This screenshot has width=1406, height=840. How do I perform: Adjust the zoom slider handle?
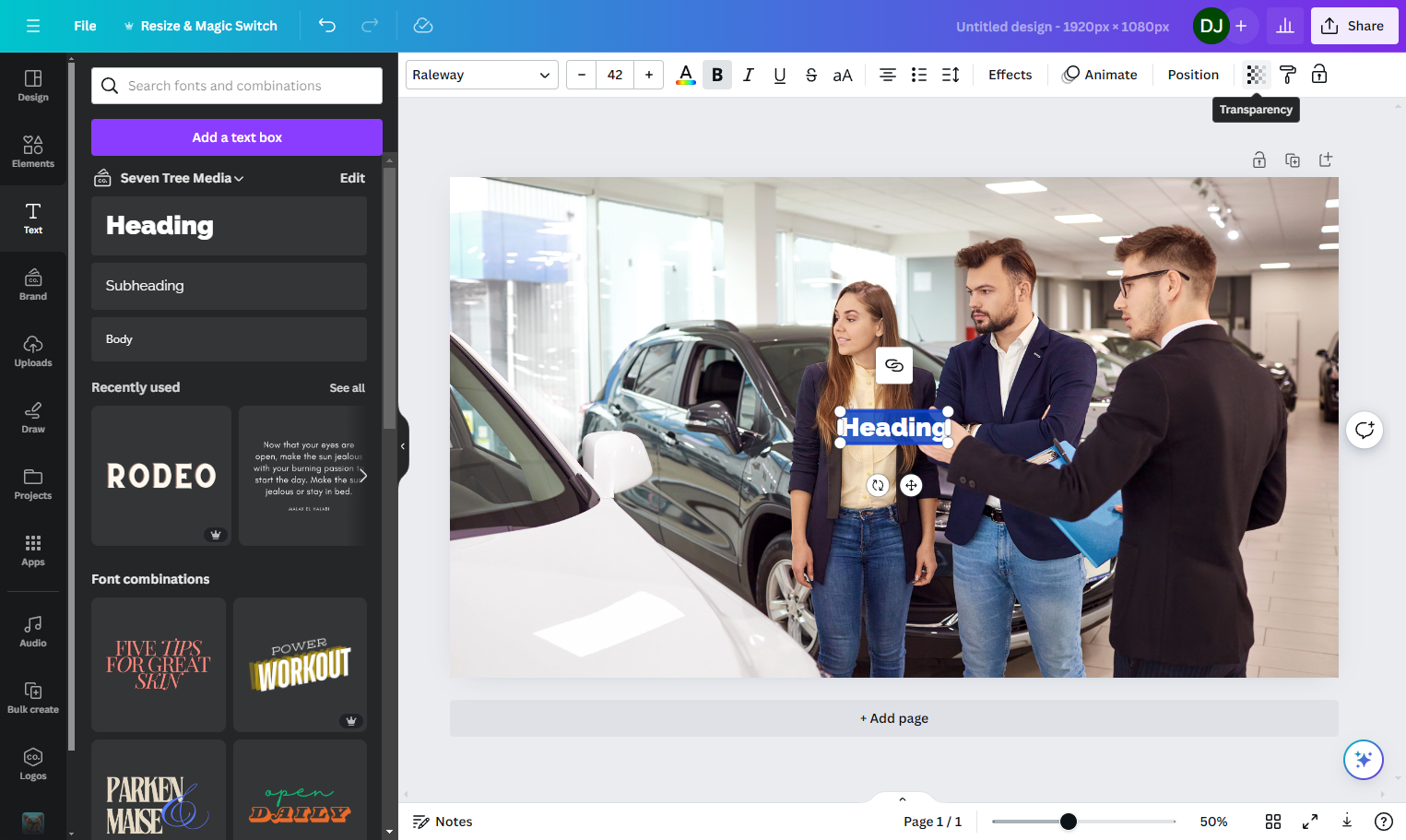point(1069,822)
